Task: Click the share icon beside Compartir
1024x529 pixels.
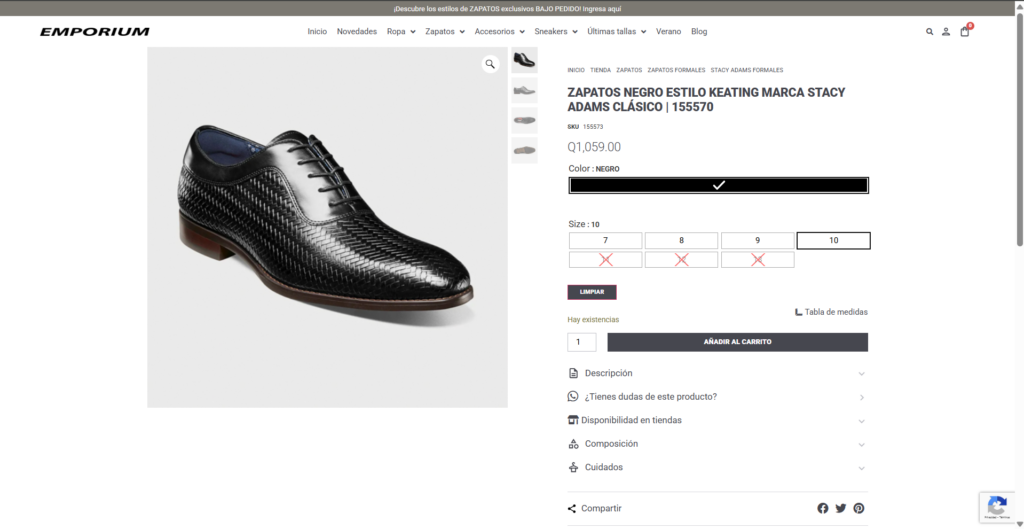Action: [x=572, y=508]
